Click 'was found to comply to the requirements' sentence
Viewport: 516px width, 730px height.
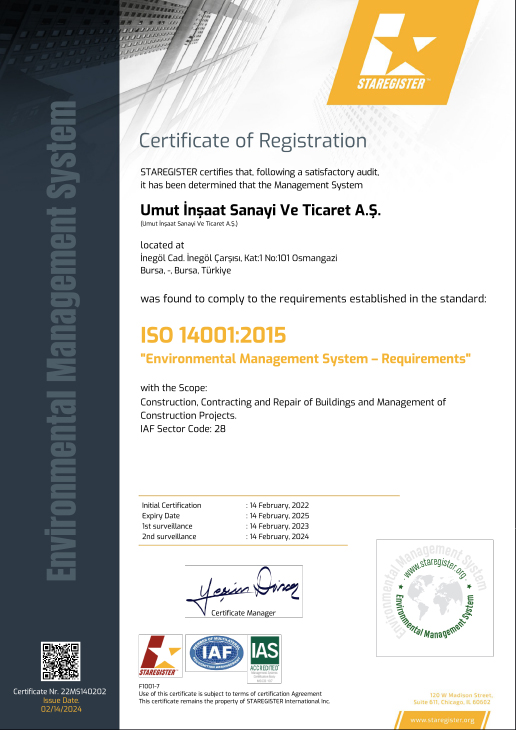click(313, 299)
